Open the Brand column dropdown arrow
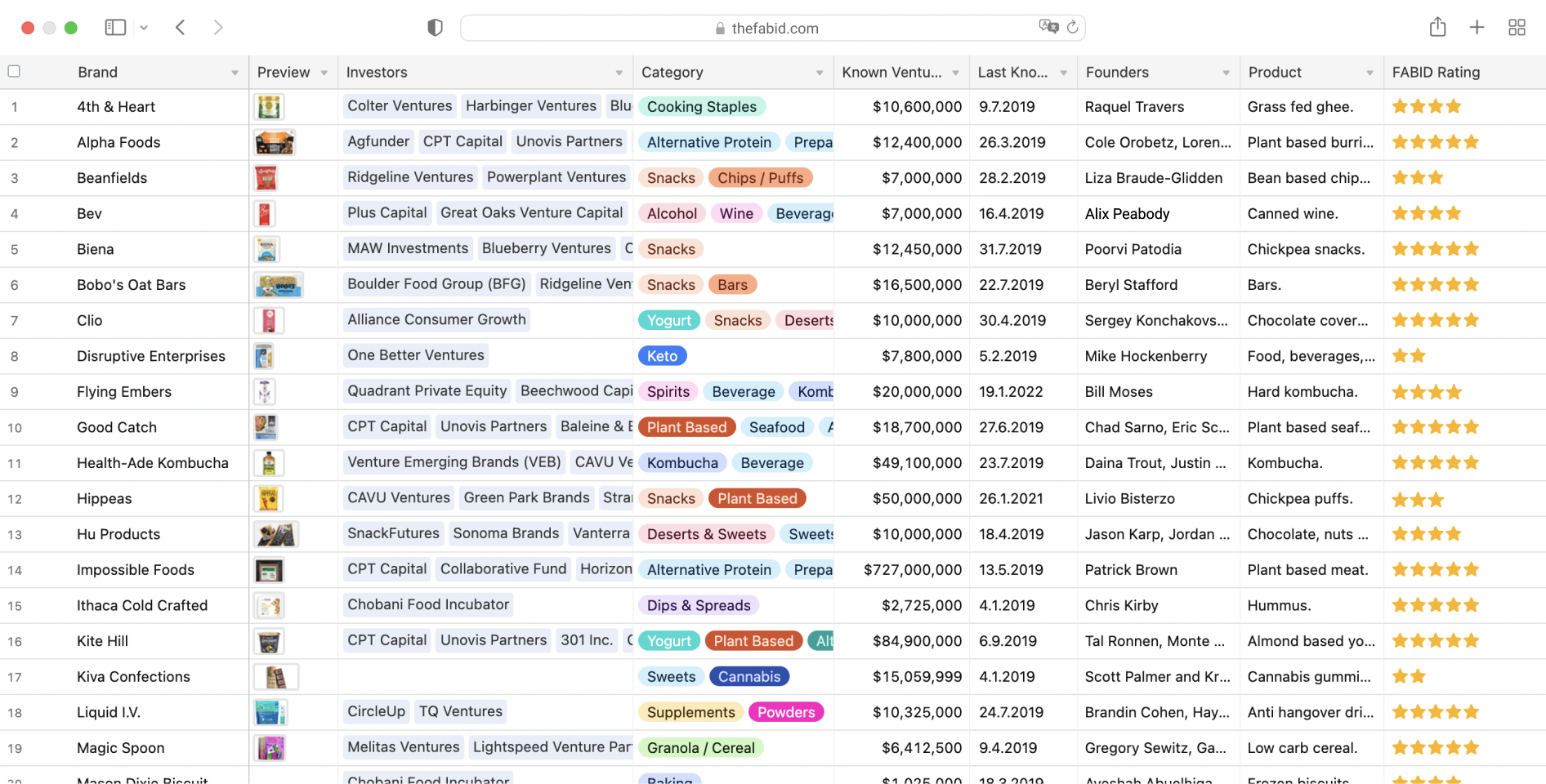The height and width of the screenshot is (784, 1546). pyautogui.click(x=235, y=73)
